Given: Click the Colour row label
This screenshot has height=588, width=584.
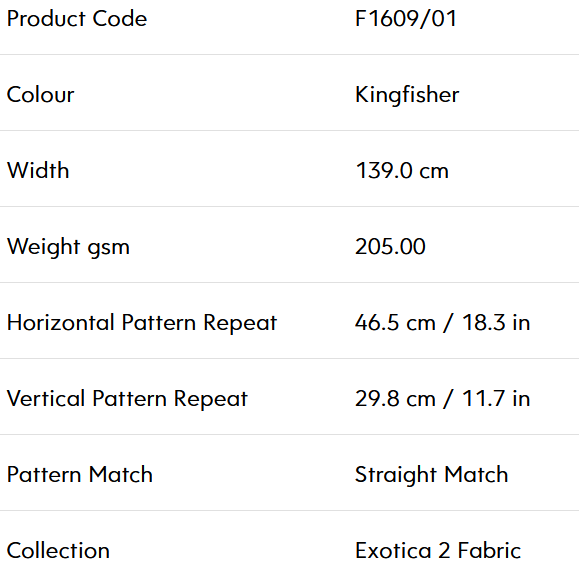Looking at the screenshot, I should (x=41, y=94).
